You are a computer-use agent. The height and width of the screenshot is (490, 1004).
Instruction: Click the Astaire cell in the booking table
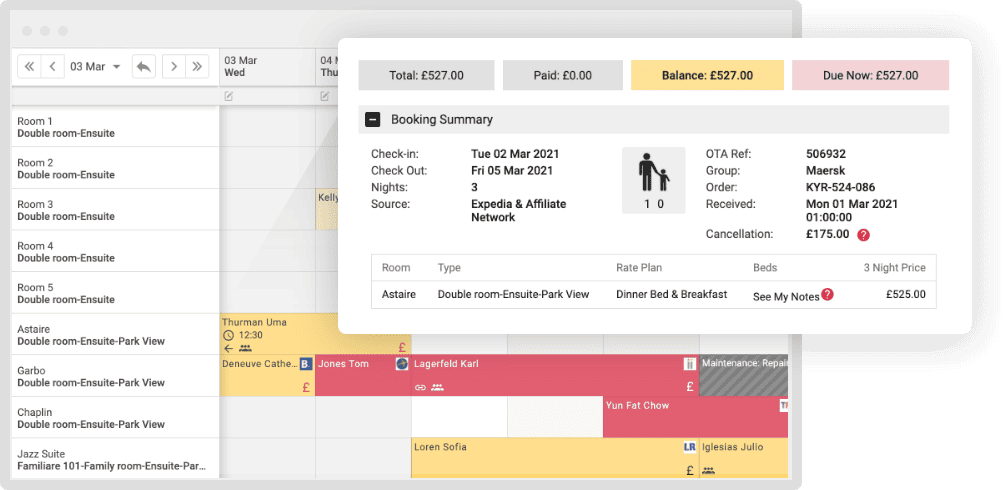[x=398, y=295]
